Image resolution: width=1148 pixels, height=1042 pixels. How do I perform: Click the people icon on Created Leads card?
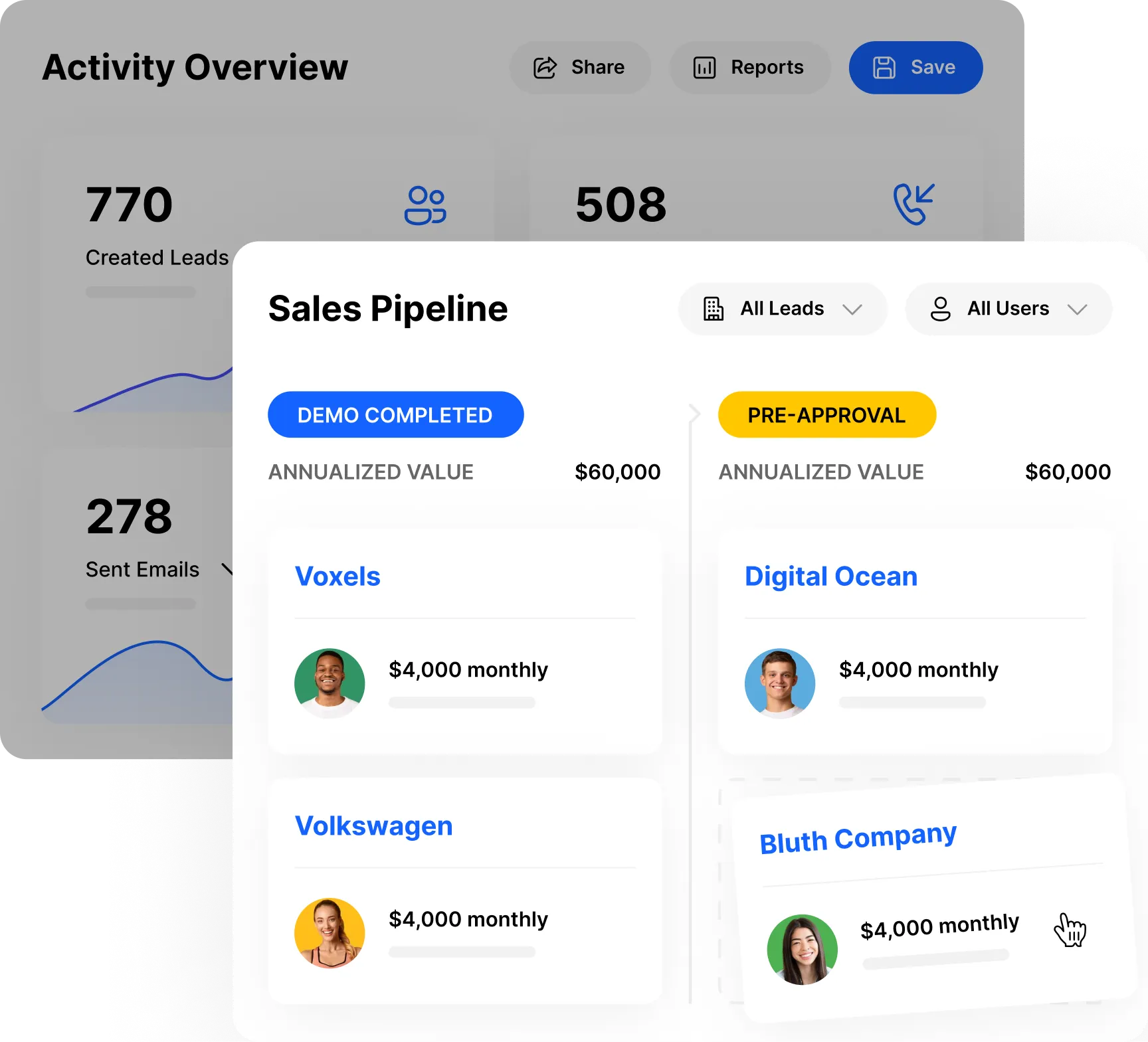pyautogui.click(x=425, y=205)
